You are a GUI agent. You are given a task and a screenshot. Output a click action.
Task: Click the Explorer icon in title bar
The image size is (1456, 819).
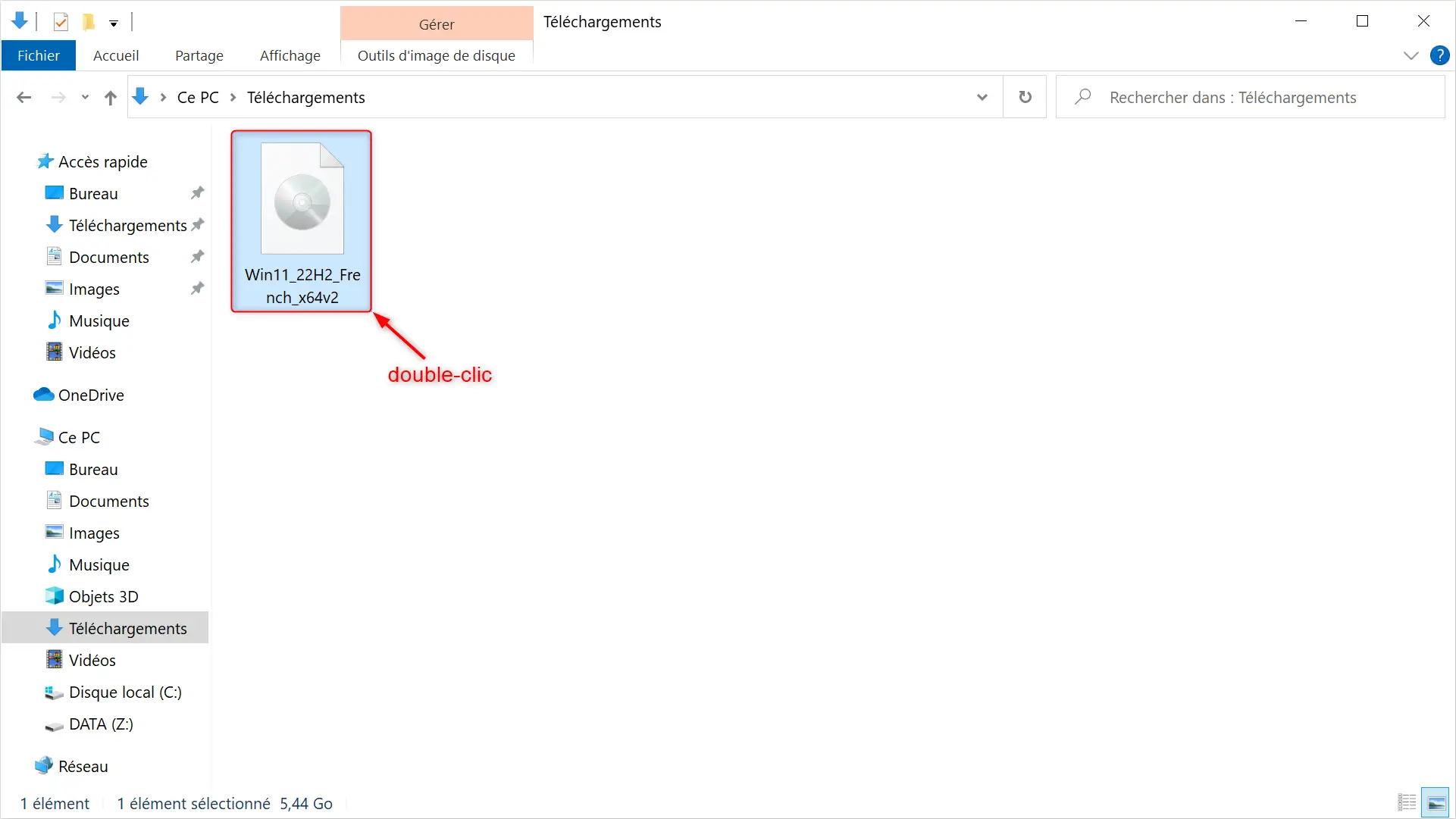[x=20, y=21]
